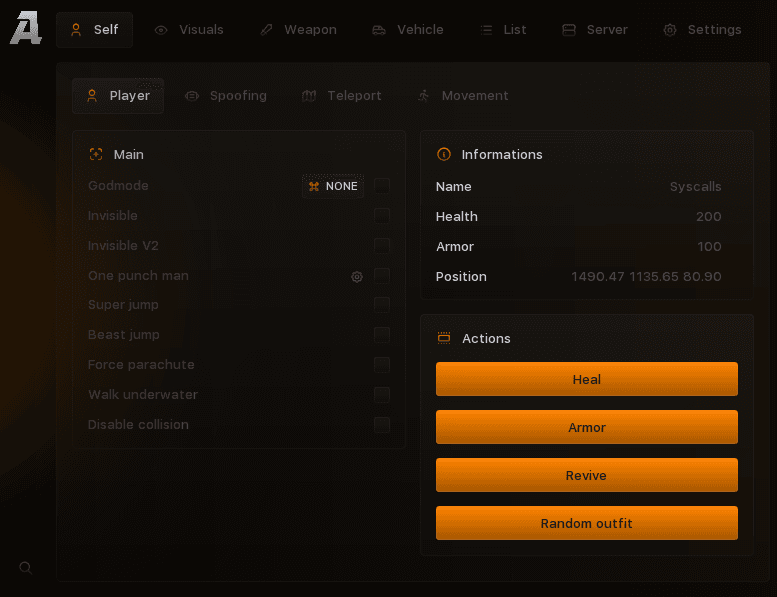Click the Force parachute label
Viewport: 777px width, 597px height.
click(x=141, y=365)
